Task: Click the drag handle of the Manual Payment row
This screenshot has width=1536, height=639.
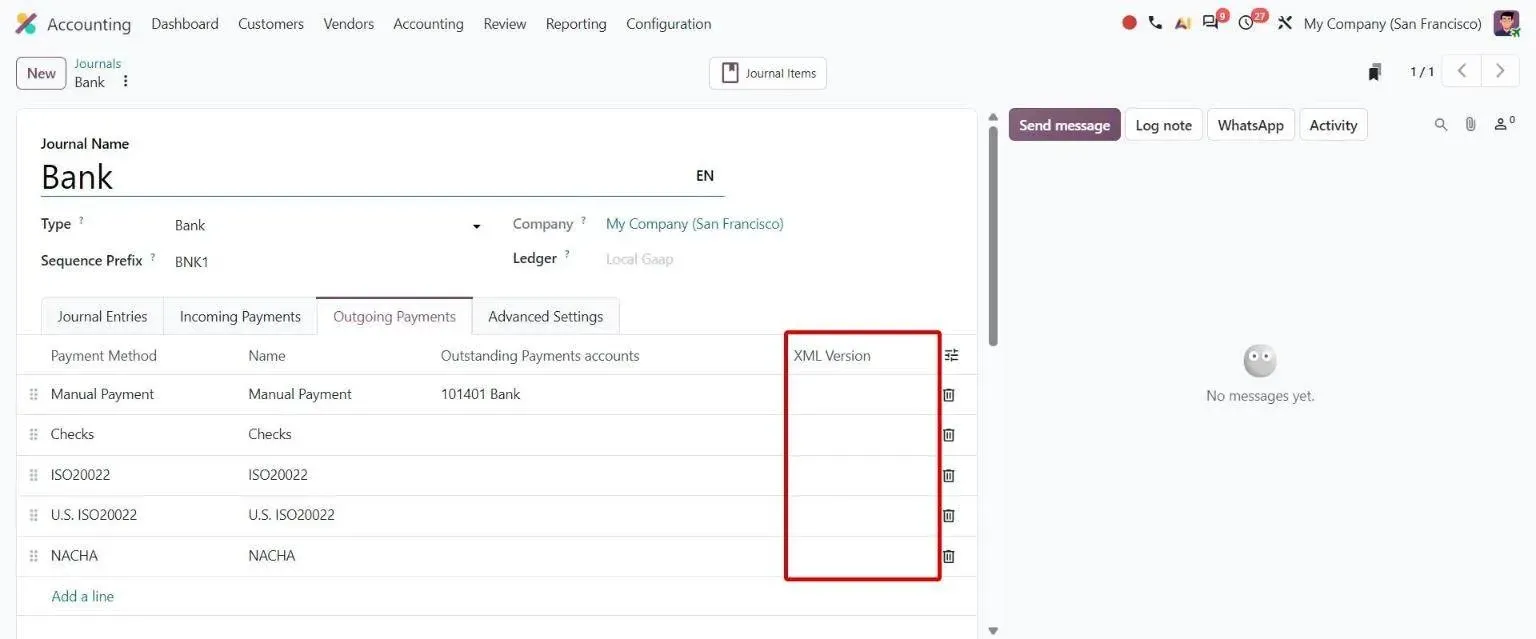Action: tap(33, 395)
